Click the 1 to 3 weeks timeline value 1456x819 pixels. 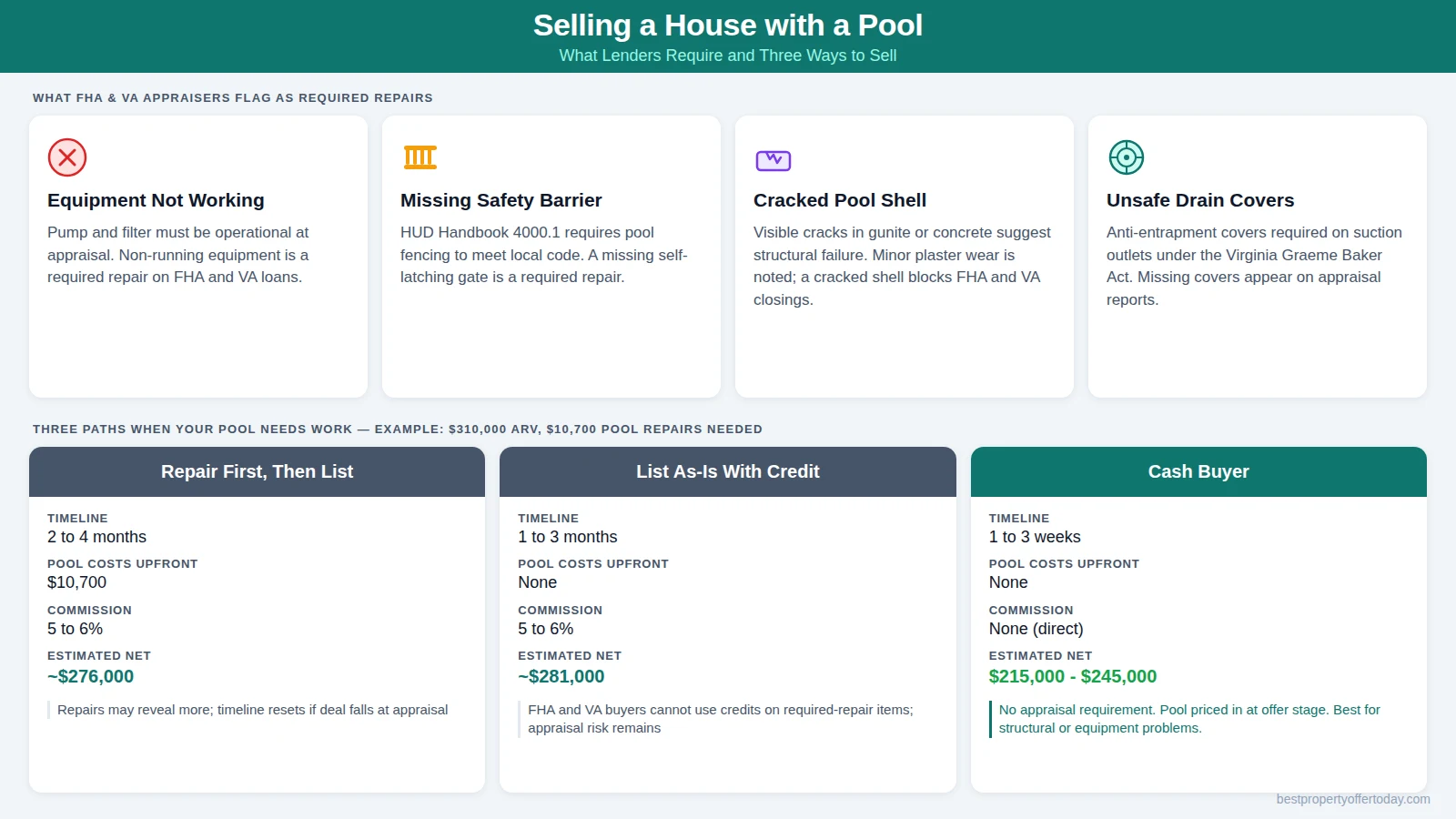1035,537
